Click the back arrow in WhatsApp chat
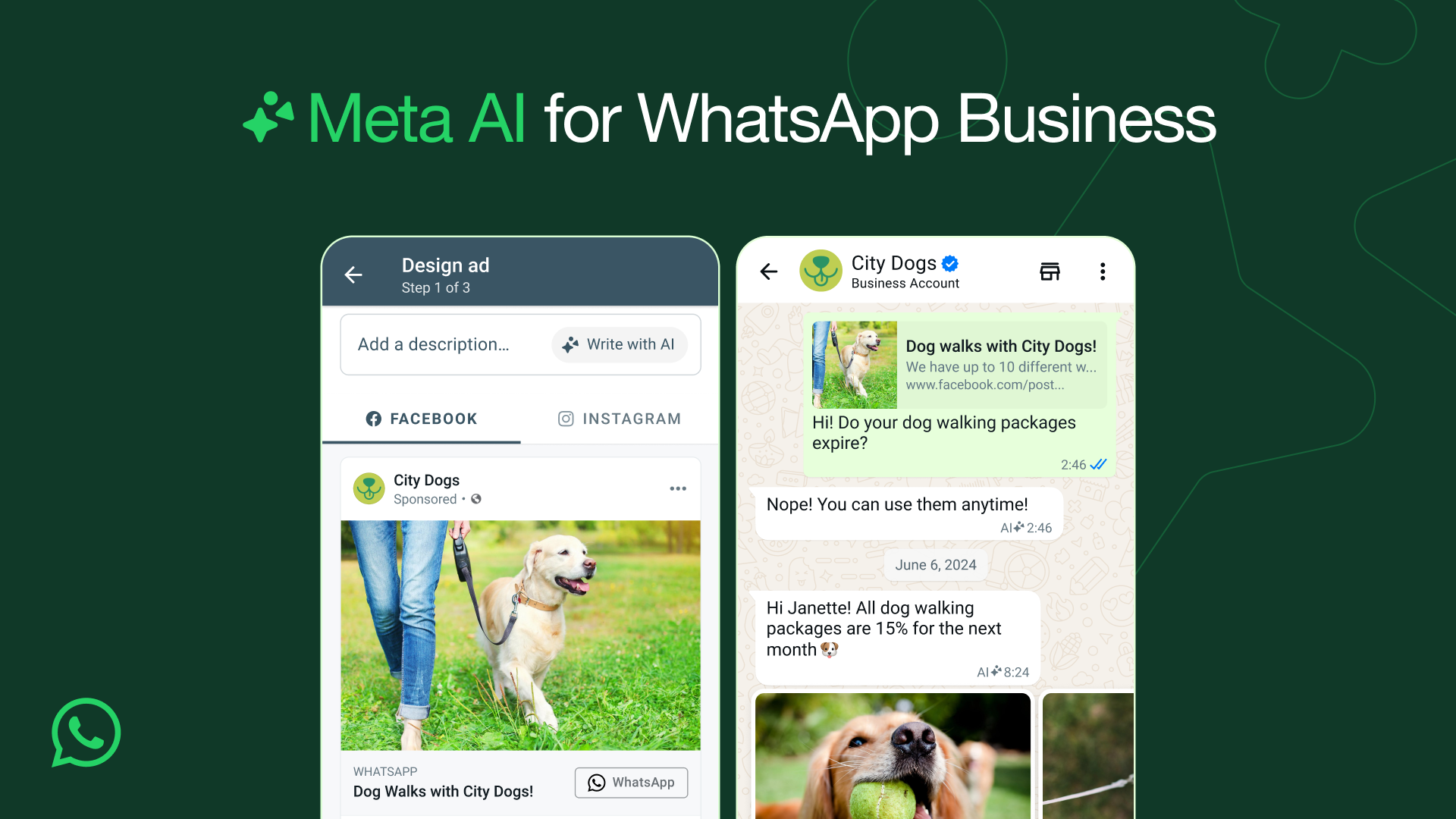 pos(769,271)
